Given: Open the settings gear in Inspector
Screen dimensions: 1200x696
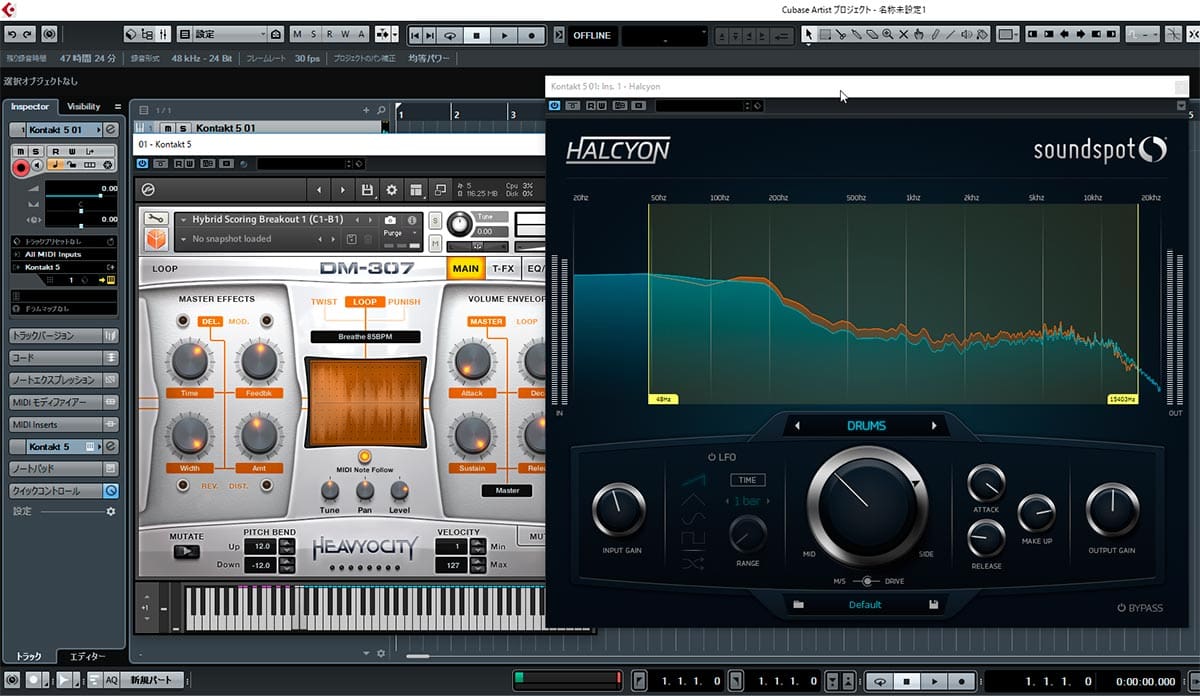Looking at the screenshot, I should coord(111,511).
